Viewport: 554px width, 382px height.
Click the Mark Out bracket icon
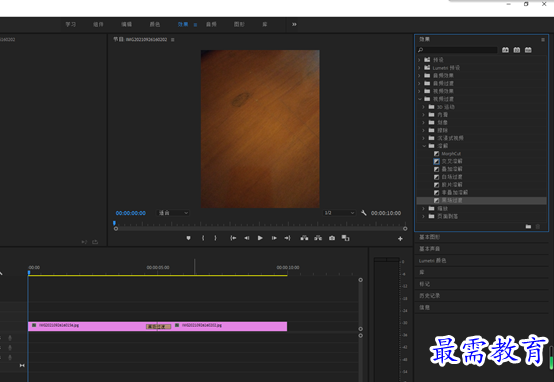click(x=216, y=238)
